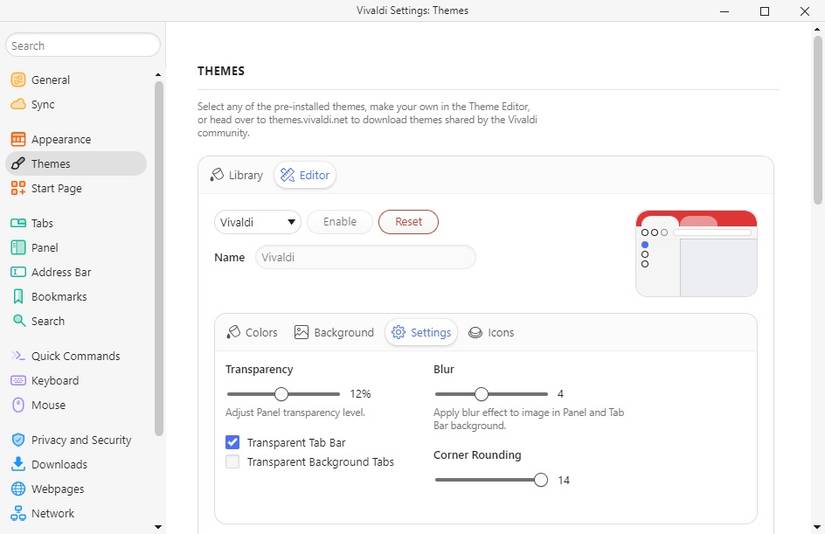This screenshot has height=534, width=825.
Task: Click the Library paint bucket icon
Action: 217,175
